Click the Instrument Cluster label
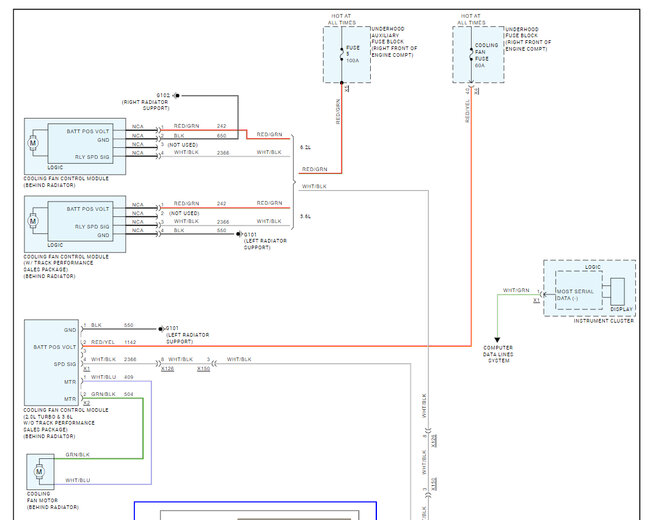Screen dimensions: 650x520 point(604,321)
